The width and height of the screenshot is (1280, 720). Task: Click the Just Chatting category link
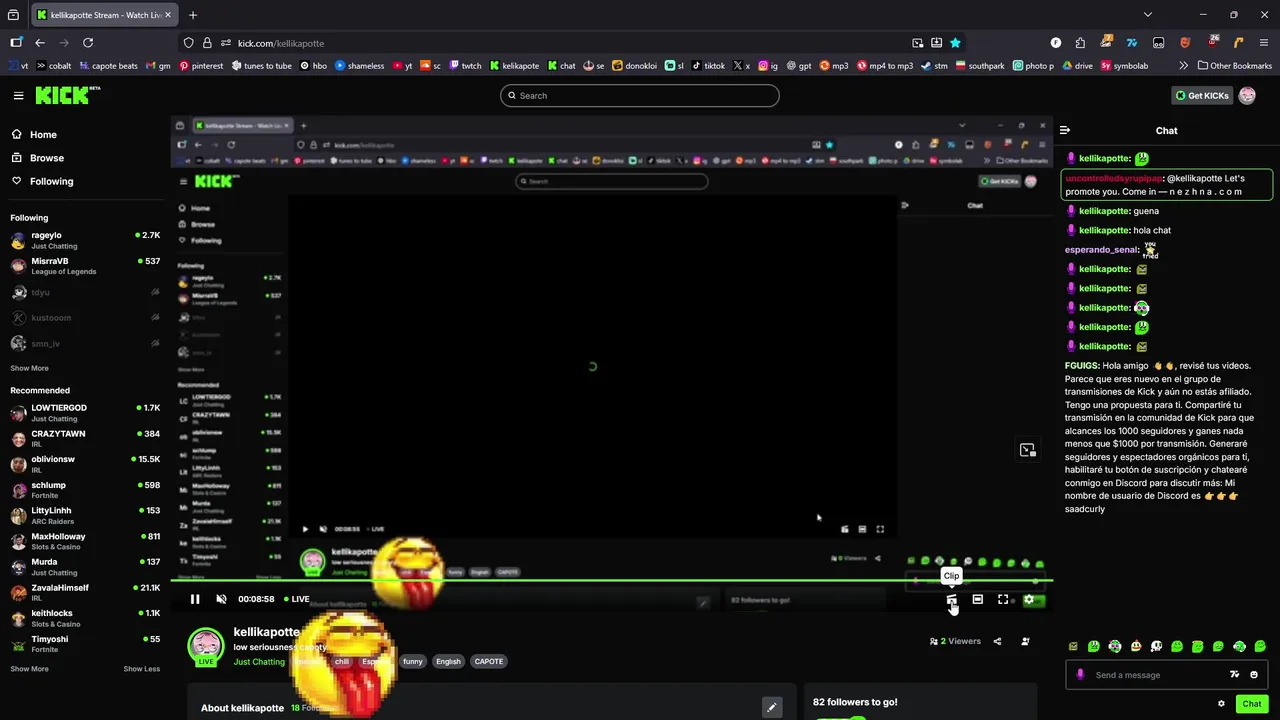click(259, 661)
